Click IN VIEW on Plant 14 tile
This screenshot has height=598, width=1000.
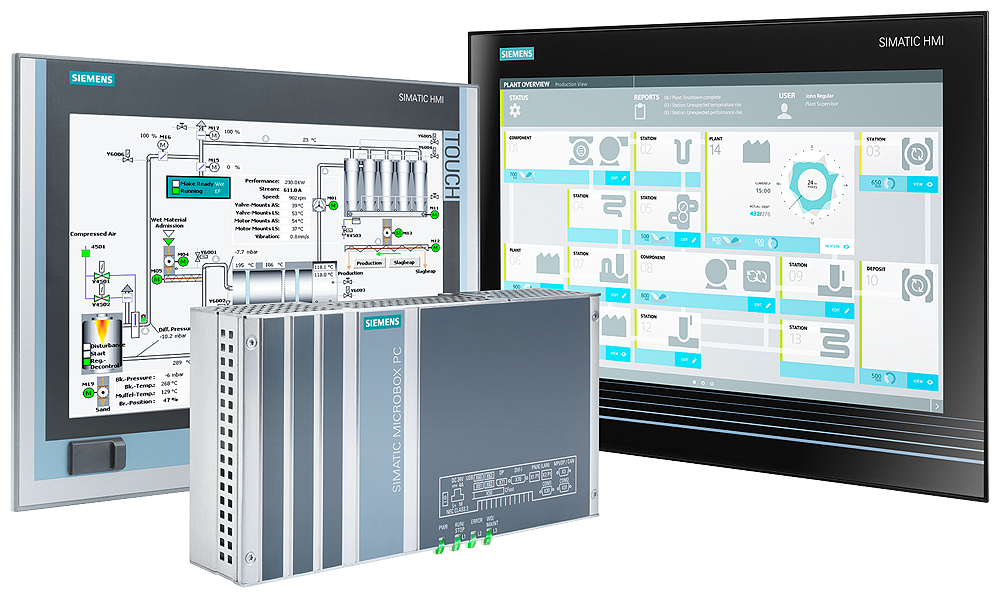click(x=837, y=246)
